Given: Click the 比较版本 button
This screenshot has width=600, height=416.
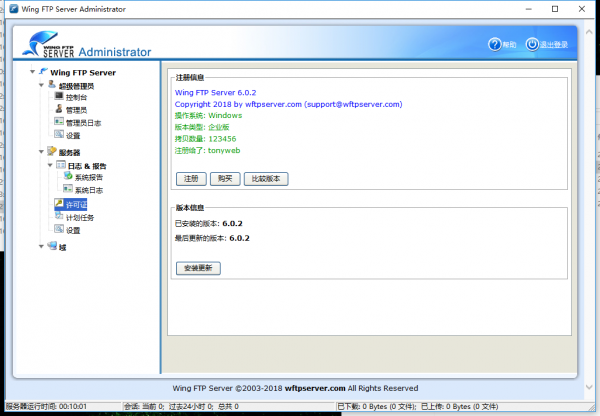Looking at the screenshot, I should 266,179.
